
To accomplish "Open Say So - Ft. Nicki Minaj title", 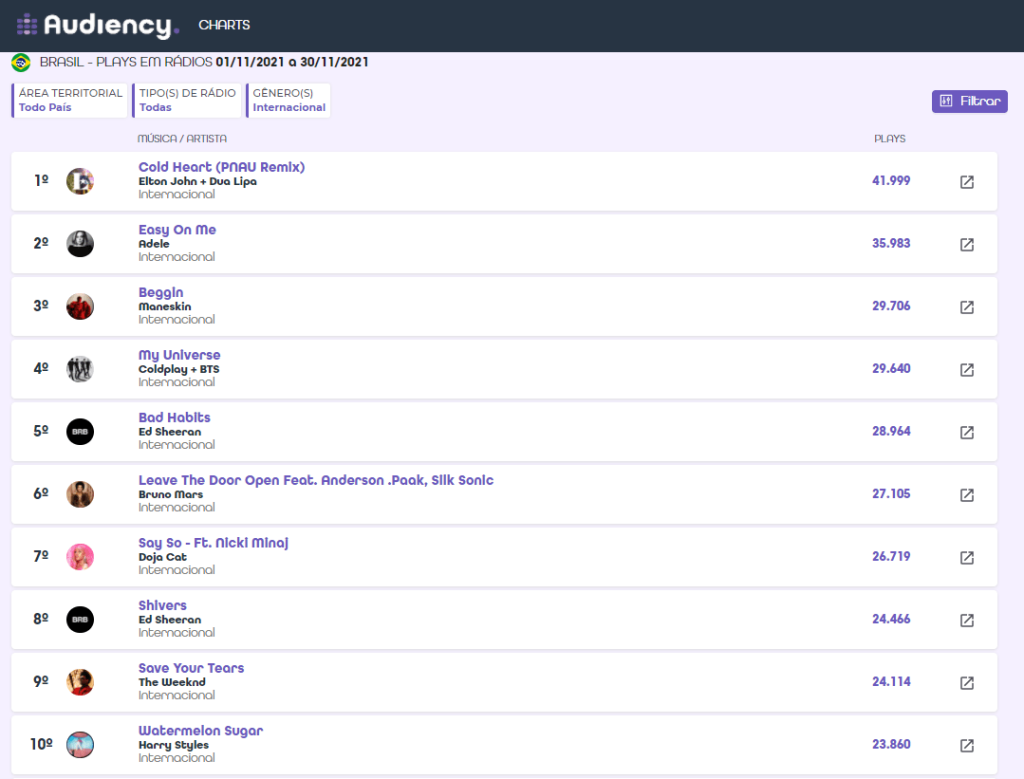I will (213, 543).
